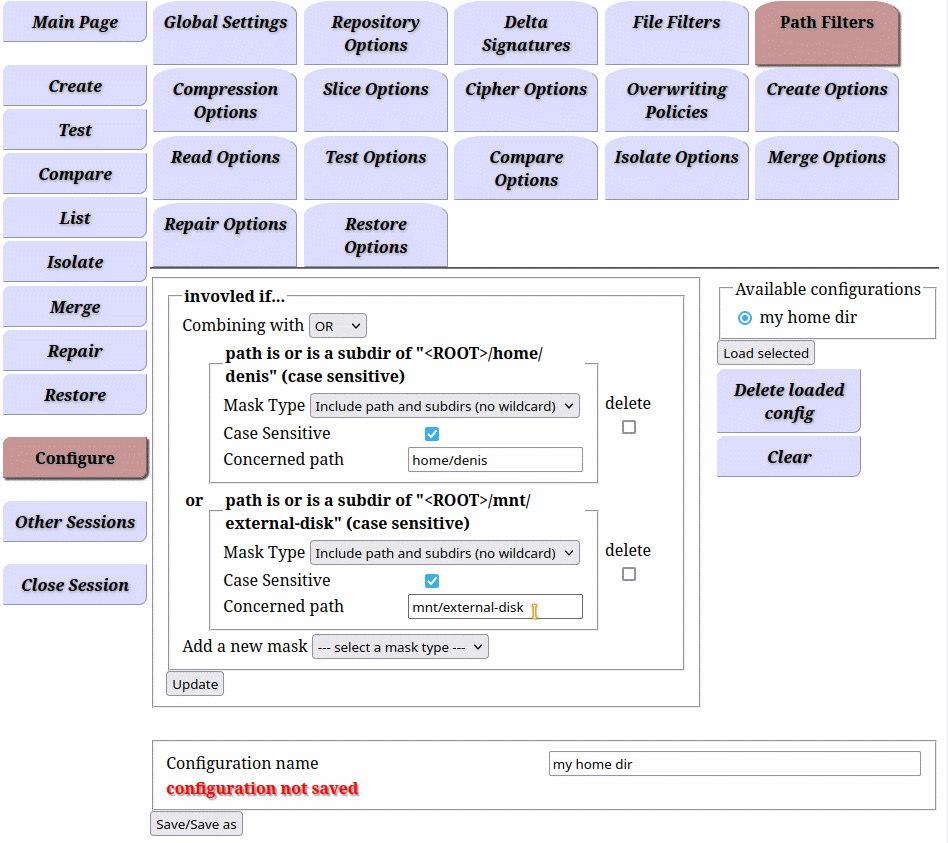
Task: Click the Update button
Action: (195, 684)
